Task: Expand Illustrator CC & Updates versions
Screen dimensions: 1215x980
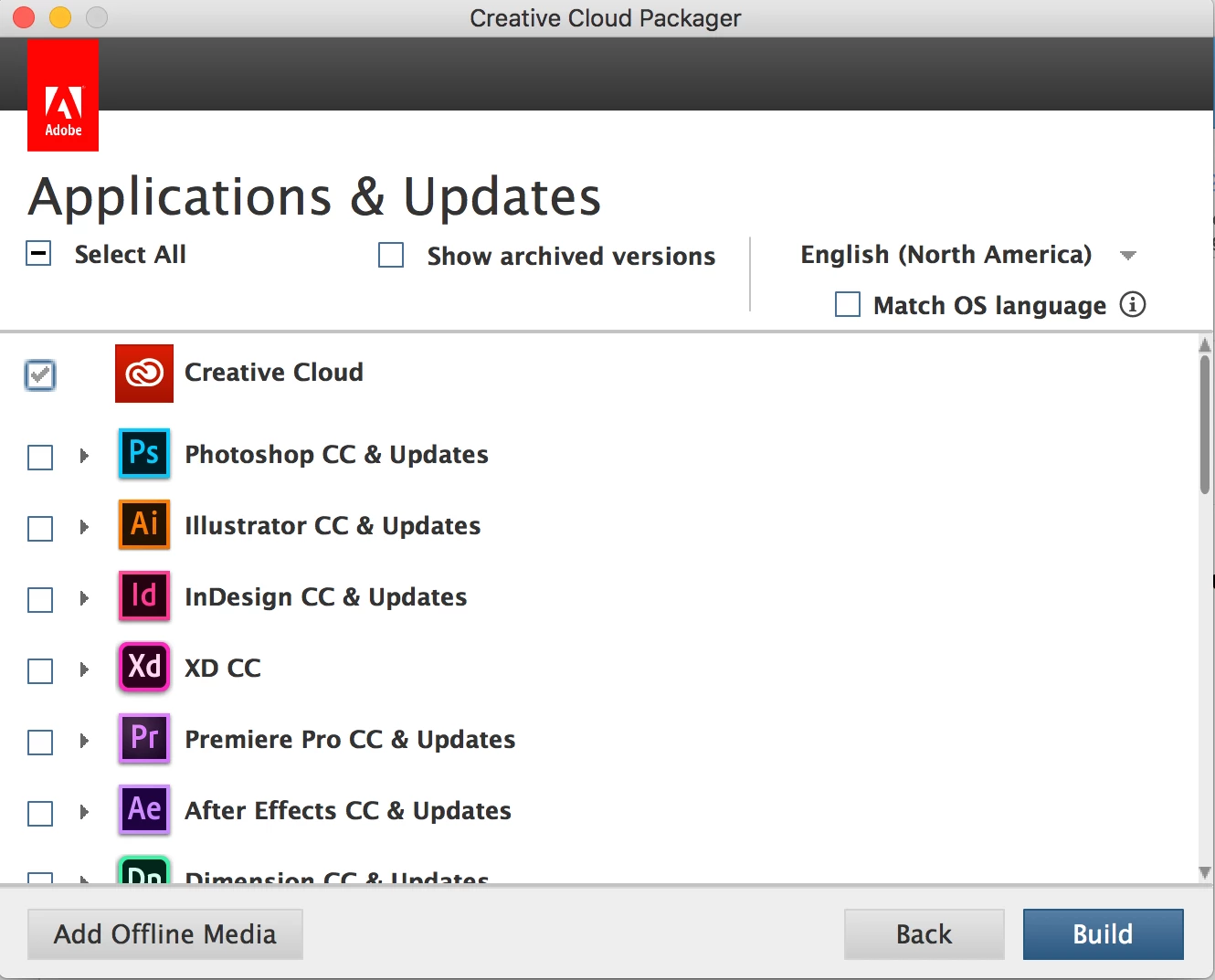Action: pos(84,526)
